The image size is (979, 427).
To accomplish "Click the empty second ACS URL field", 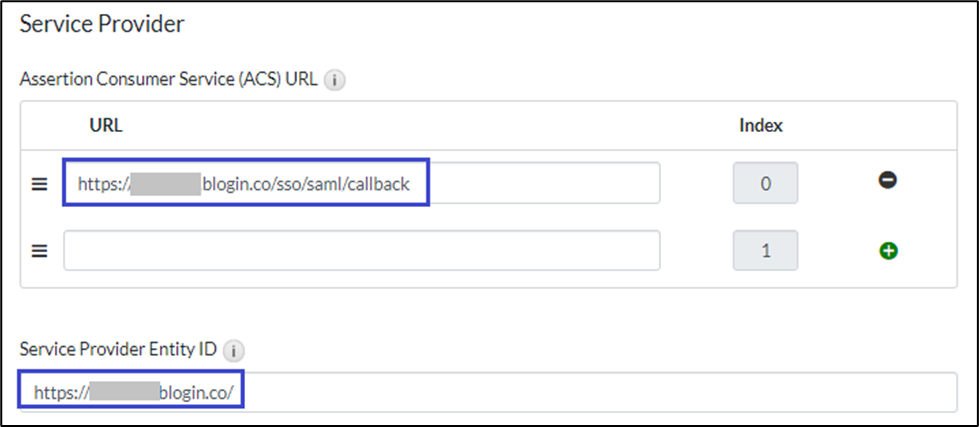I will pyautogui.click(x=361, y=250).
